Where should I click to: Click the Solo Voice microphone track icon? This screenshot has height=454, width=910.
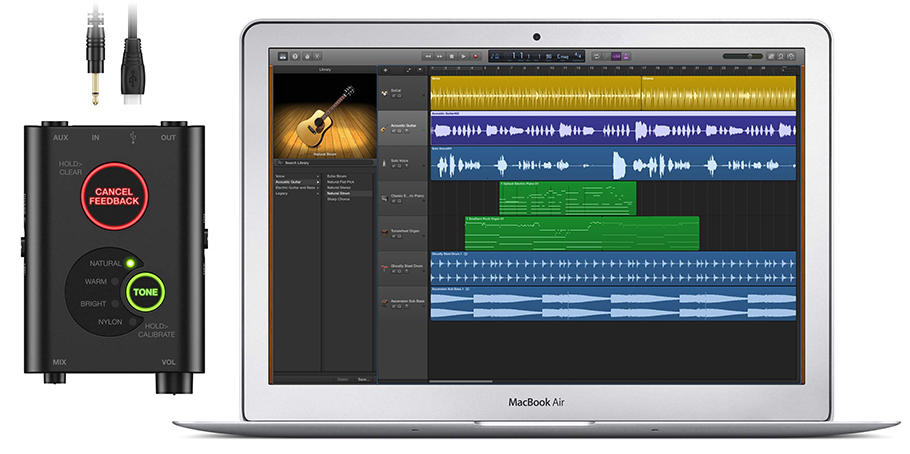384,164
